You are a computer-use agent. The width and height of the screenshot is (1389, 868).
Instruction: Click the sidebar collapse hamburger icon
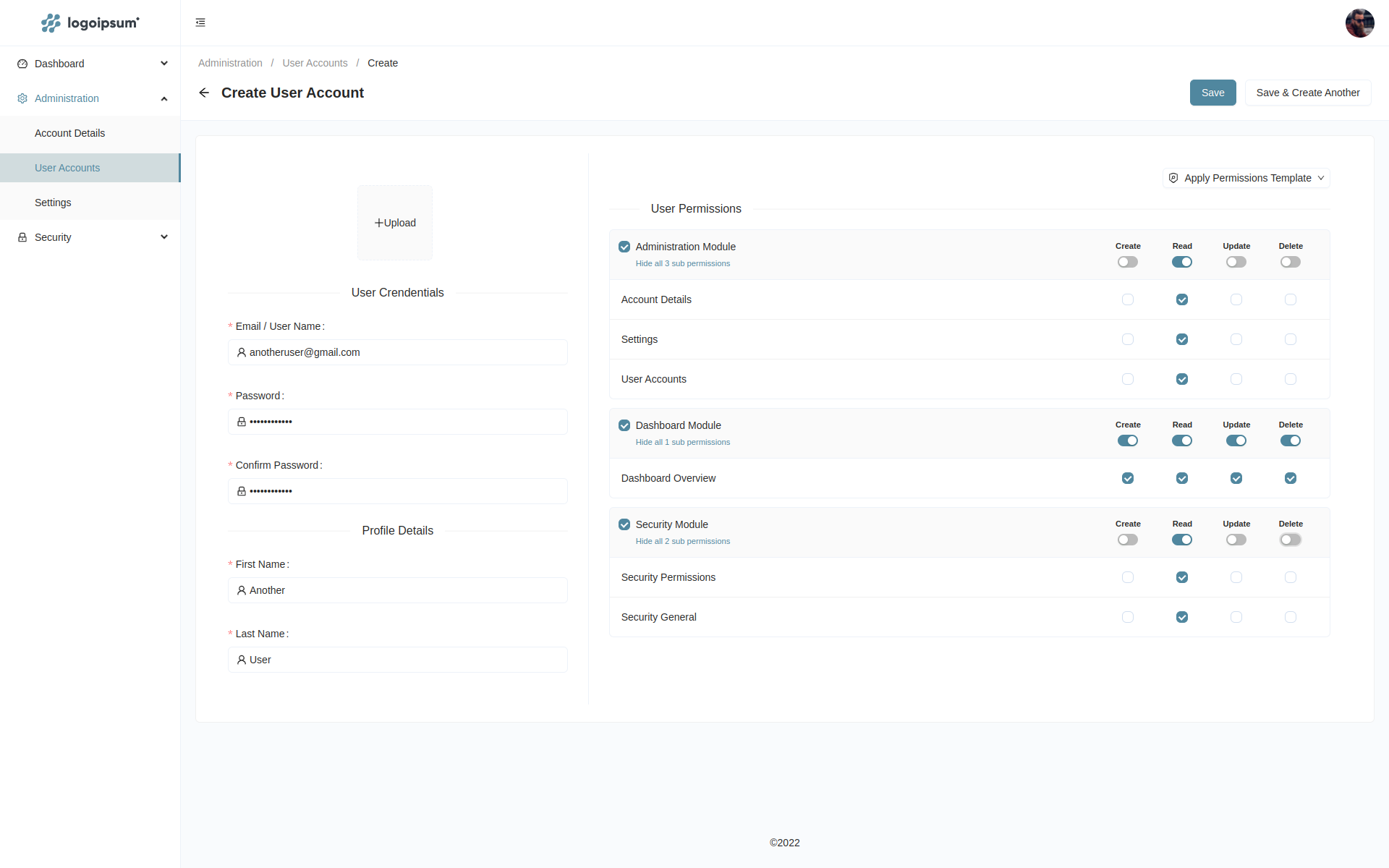200,22
